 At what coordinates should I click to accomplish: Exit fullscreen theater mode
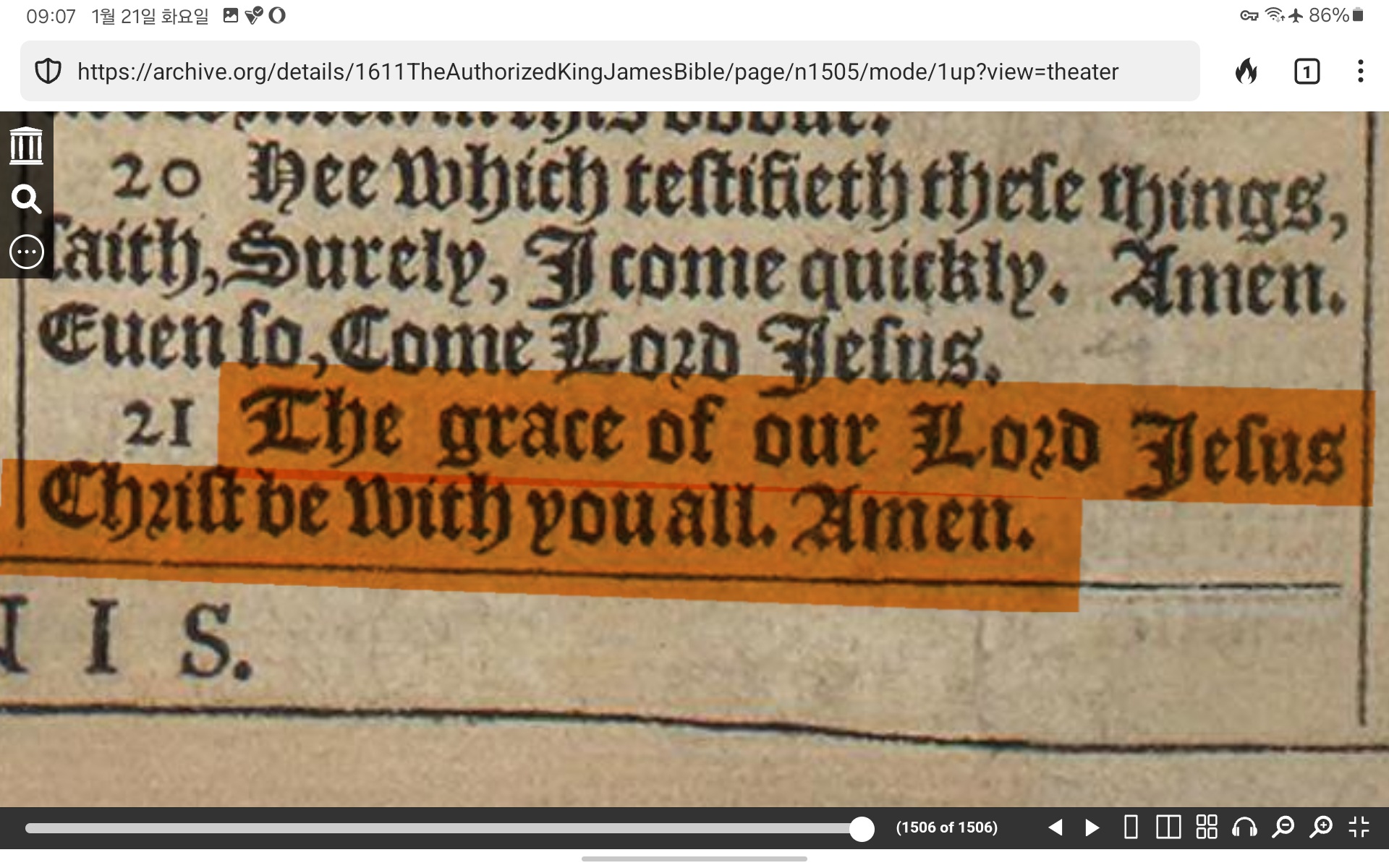click(x=1359, y=827)
